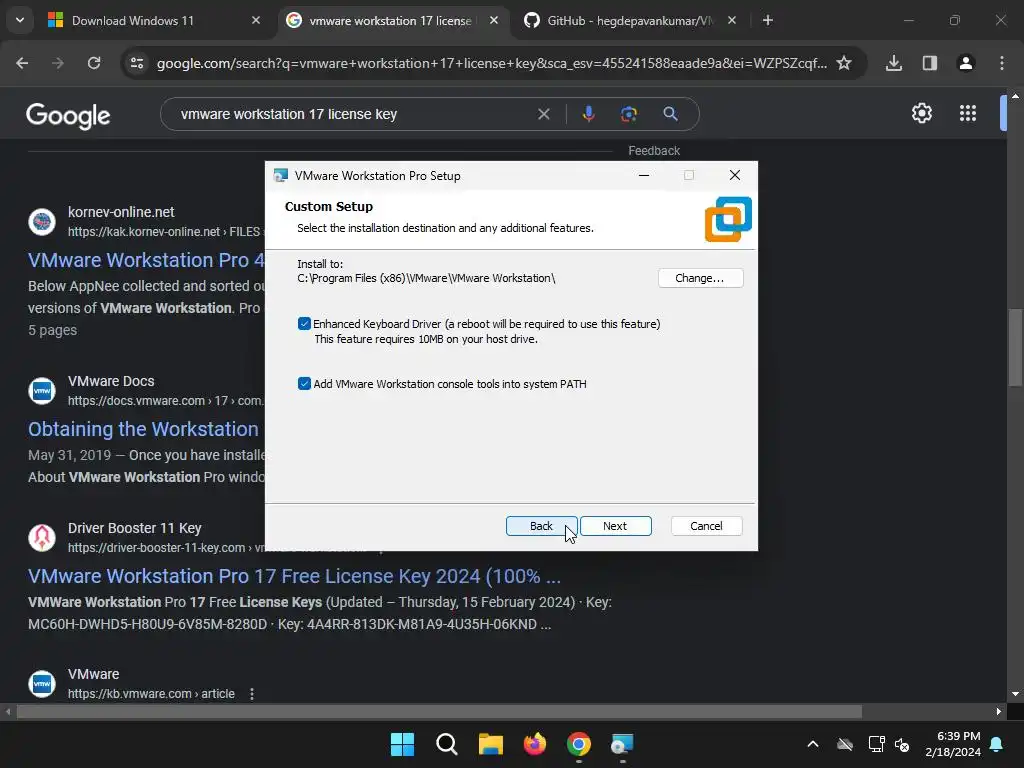
Task: Reload the current page
Action: [94, 63]
